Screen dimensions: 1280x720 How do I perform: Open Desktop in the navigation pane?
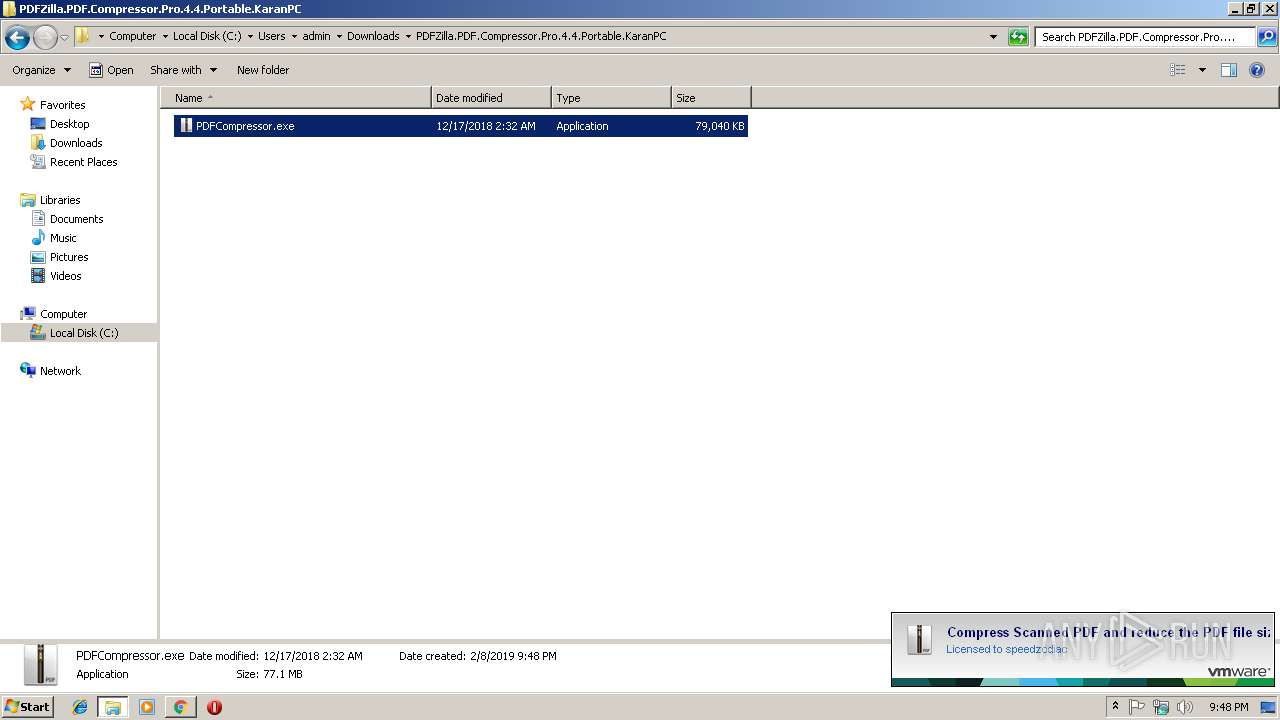[x=69, y=124]
